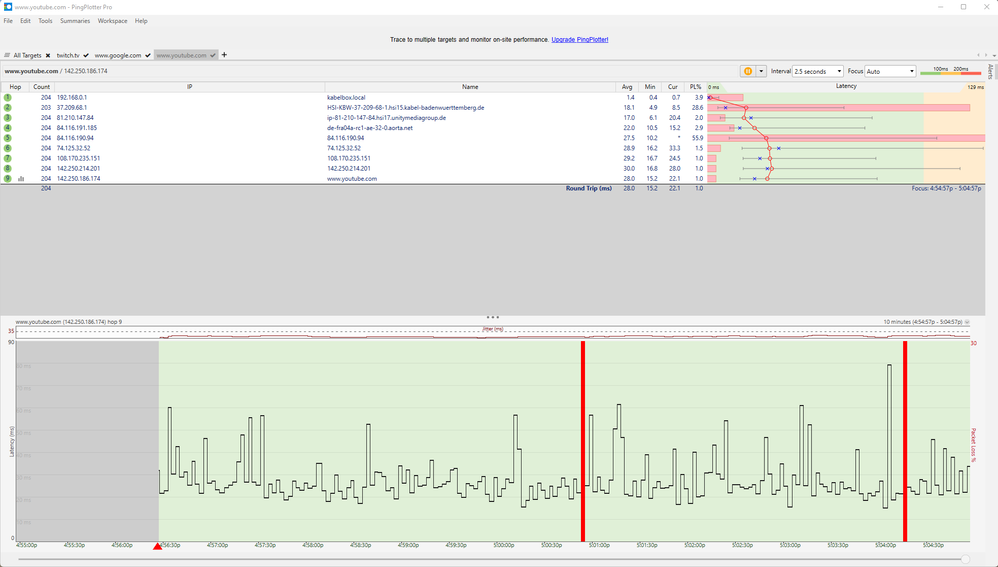Click the 100ms 200ms latency color legend
The image size is (998, 567).
(x=951, y=71)
